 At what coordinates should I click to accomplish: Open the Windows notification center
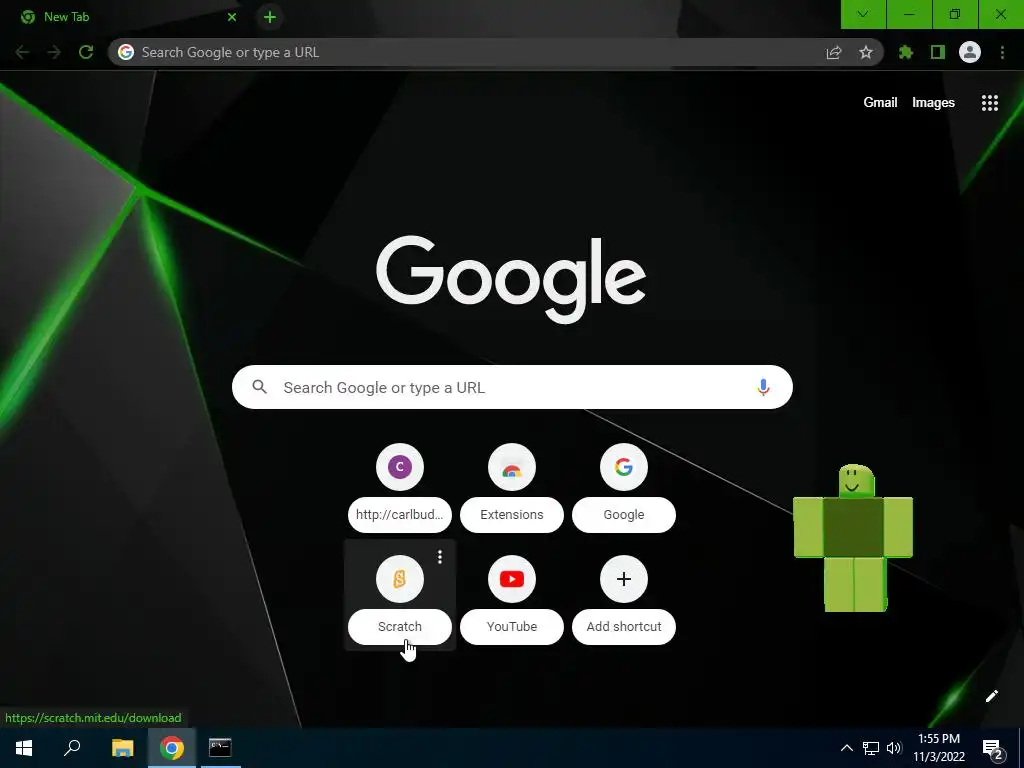993,749
